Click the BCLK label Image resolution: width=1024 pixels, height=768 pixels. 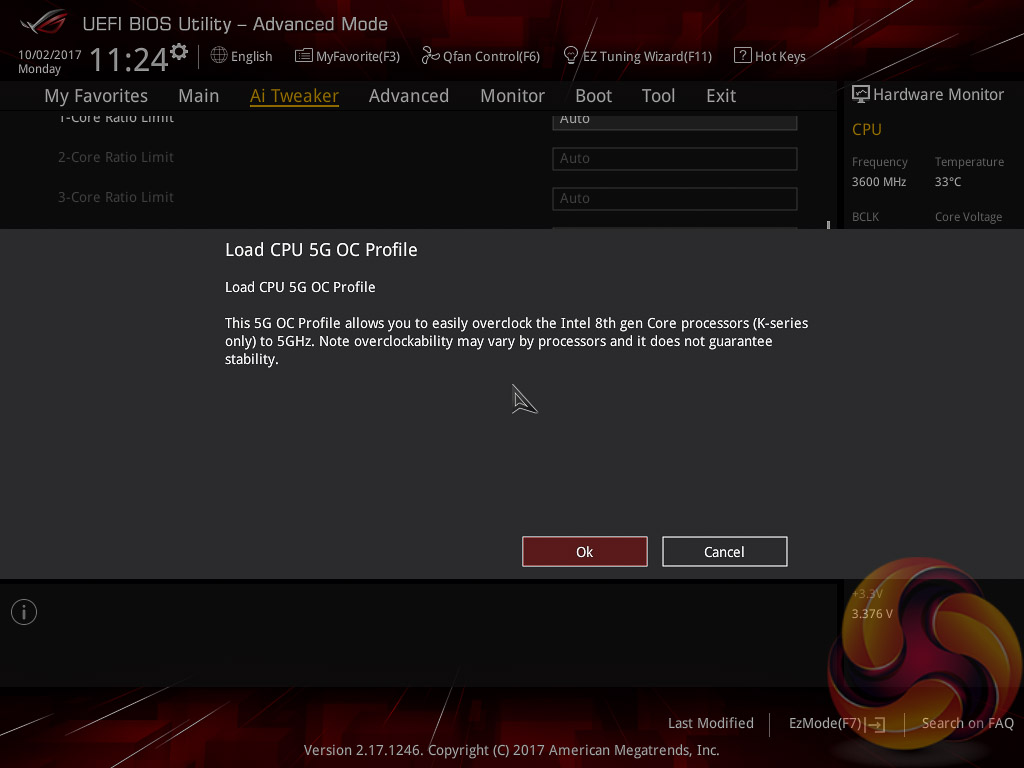click(865, 217)
